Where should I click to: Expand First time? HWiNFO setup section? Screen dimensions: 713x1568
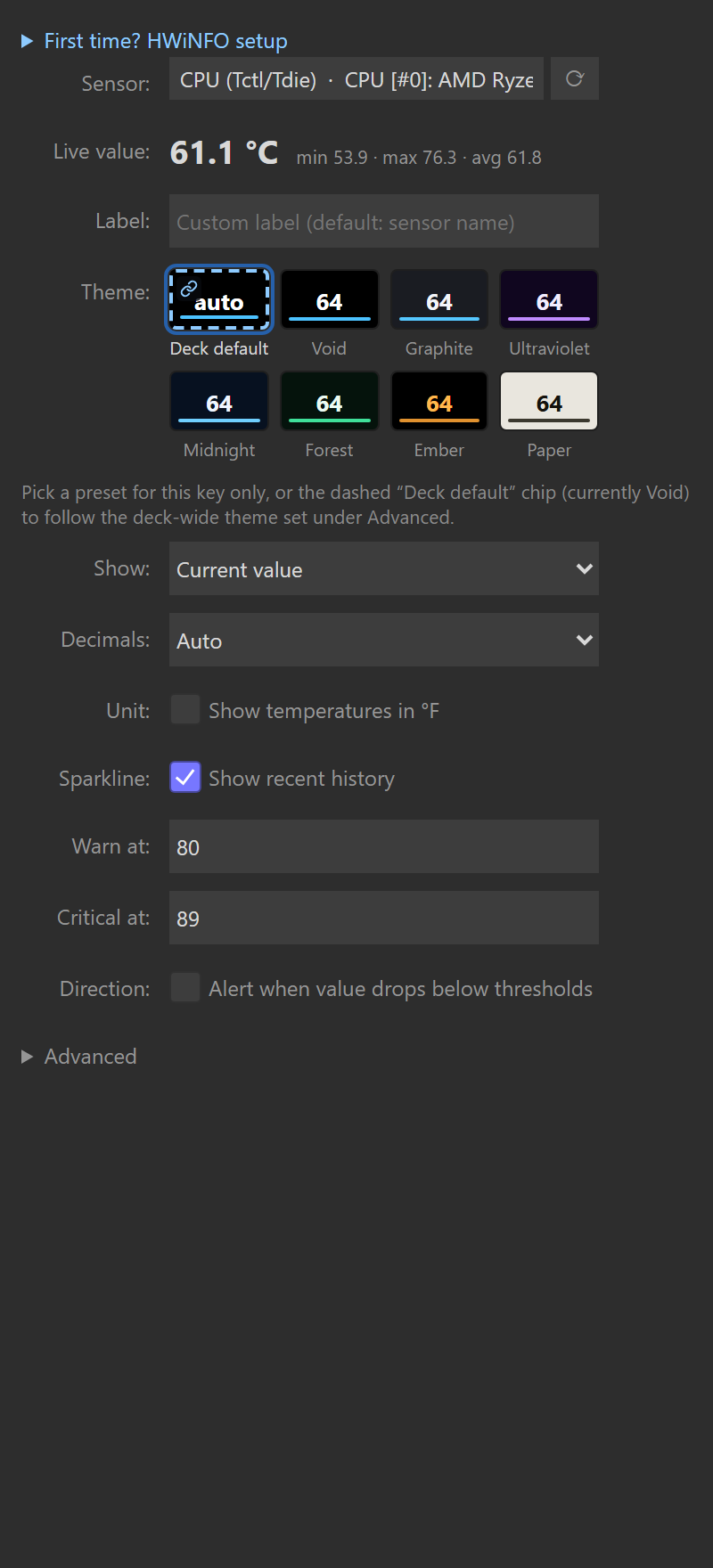click(153, 41)
